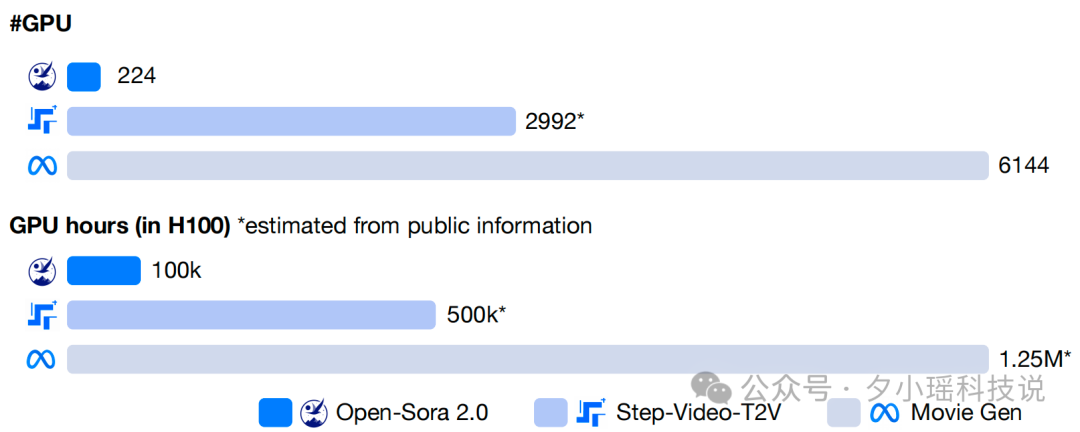Screen dimensions: 1080x432
Task: Click the light blue Step-Video-T2V legend swatch
Action: [551, 413]
